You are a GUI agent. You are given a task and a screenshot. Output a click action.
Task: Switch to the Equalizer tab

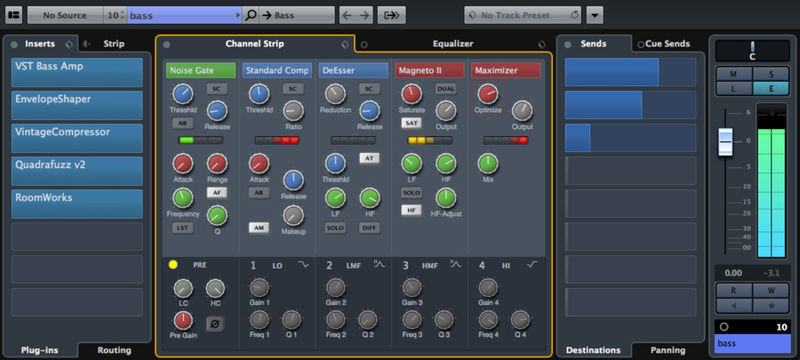[x=453, y=44]
